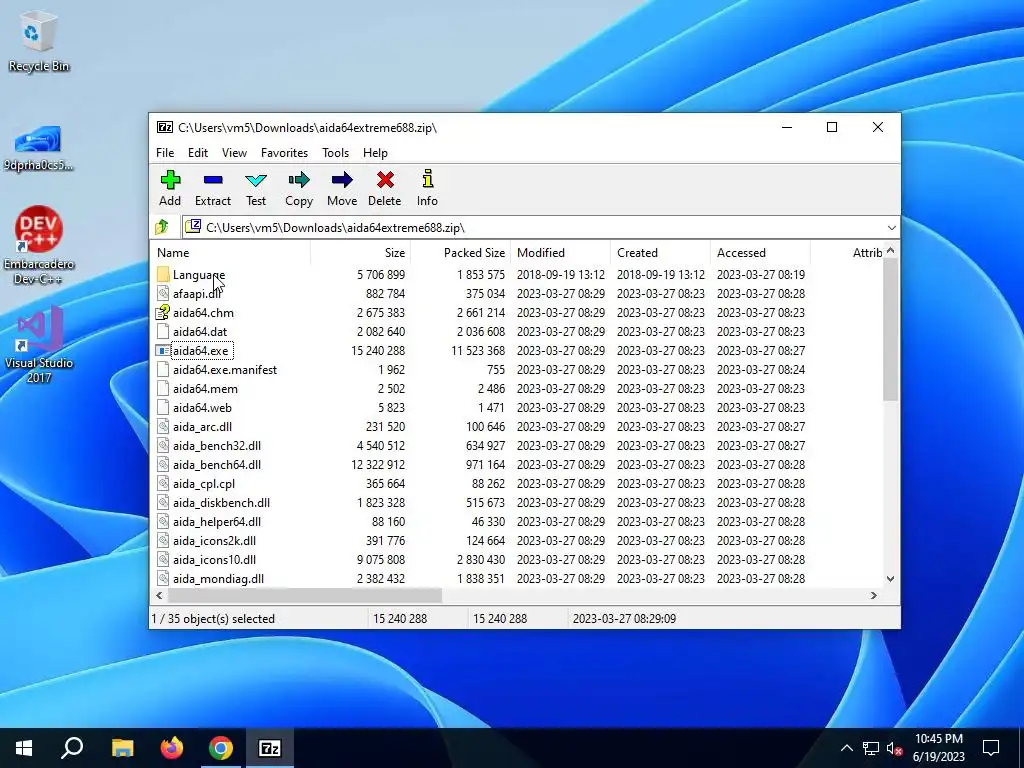The width and height of the screenshot is (1024, 768).
Task: Launch Chrome from taskbar
Action: pyautogui.click(x=221, y=748)
